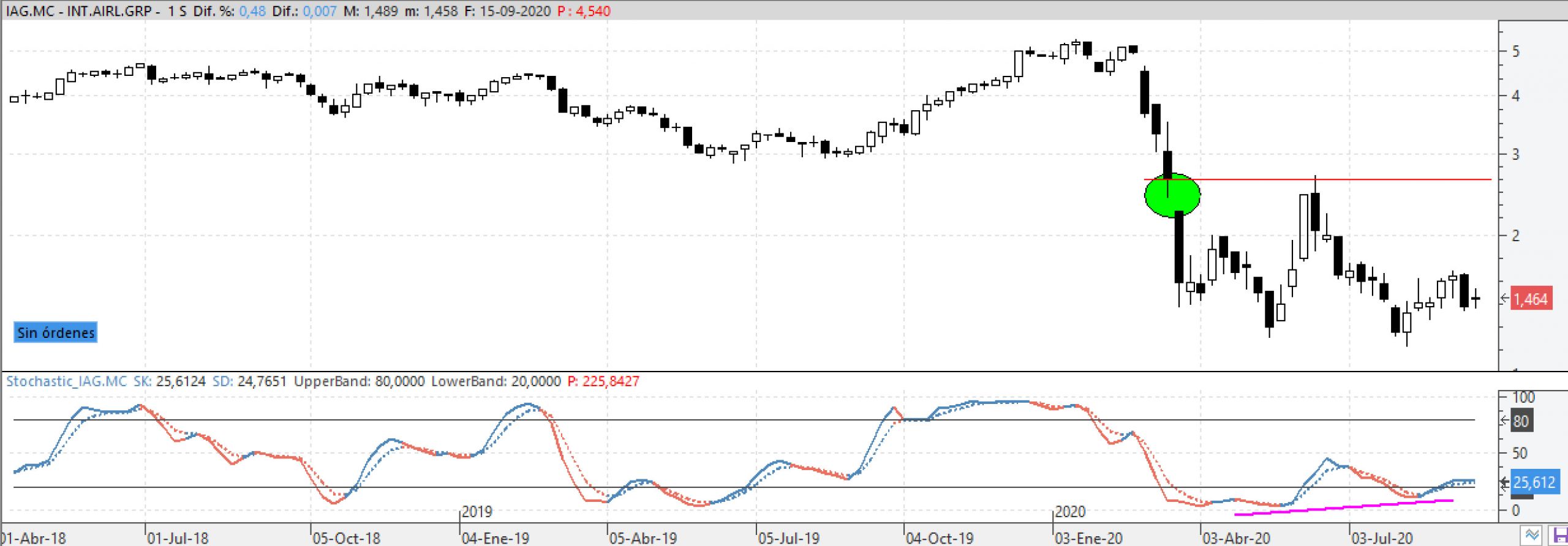1568x546 pixels.
Task: Click the 2019 year marker on time axis
Action: [x=477, y=512]
